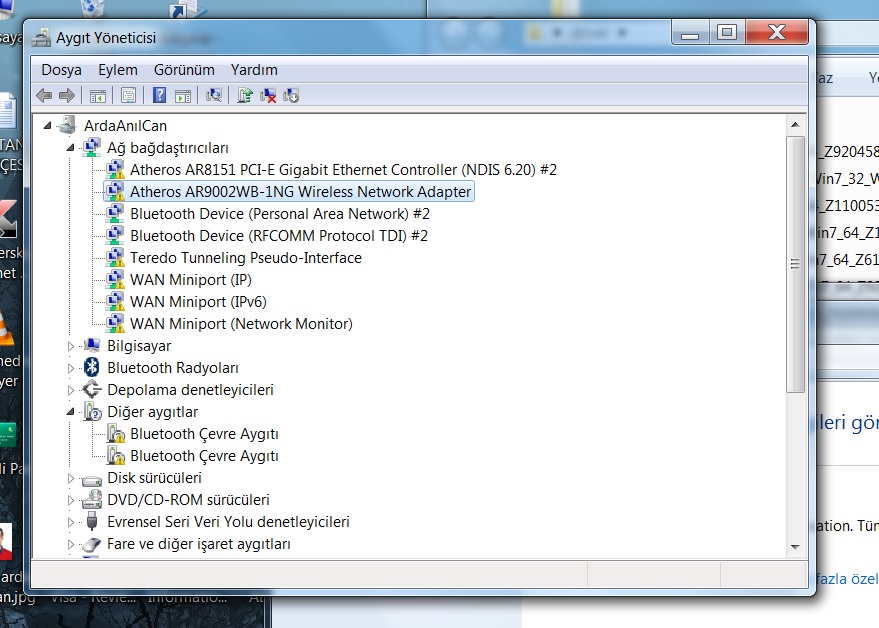879x628 pixels.
Task: Open the Dosya menu
Action: click(61, 70)
